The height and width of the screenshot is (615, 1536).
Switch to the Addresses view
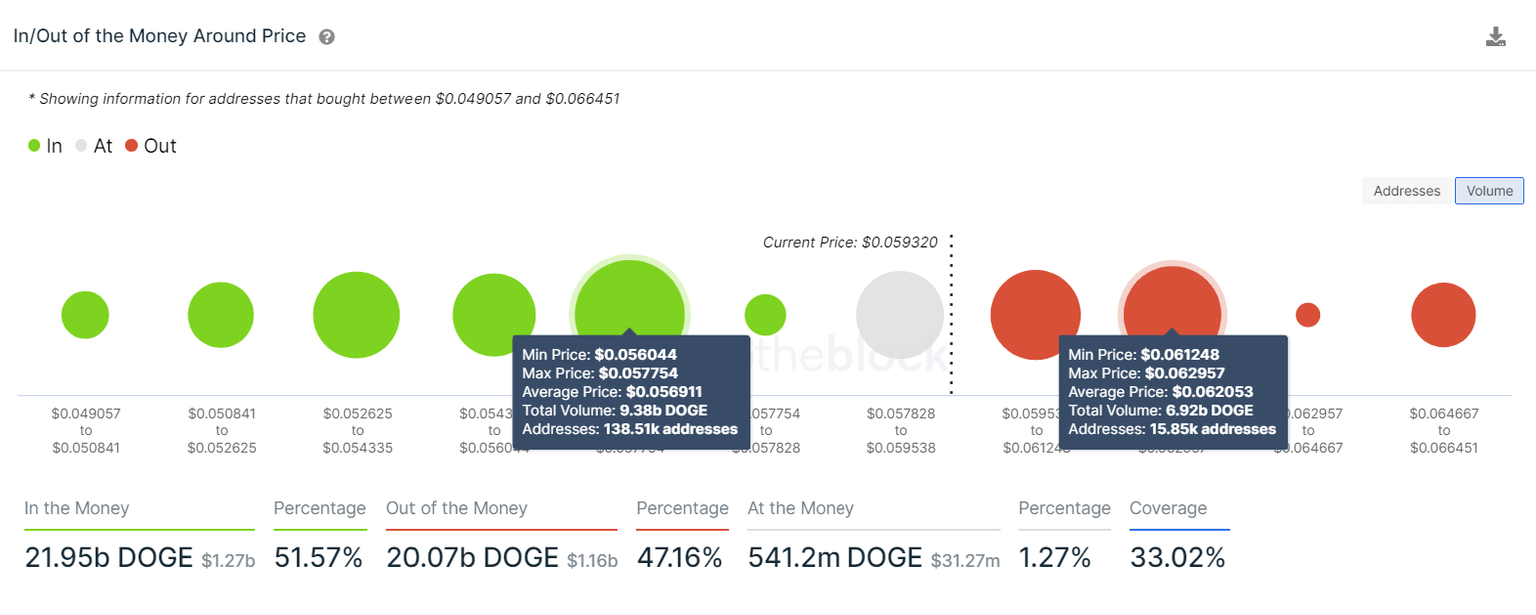pos(1405,190)
